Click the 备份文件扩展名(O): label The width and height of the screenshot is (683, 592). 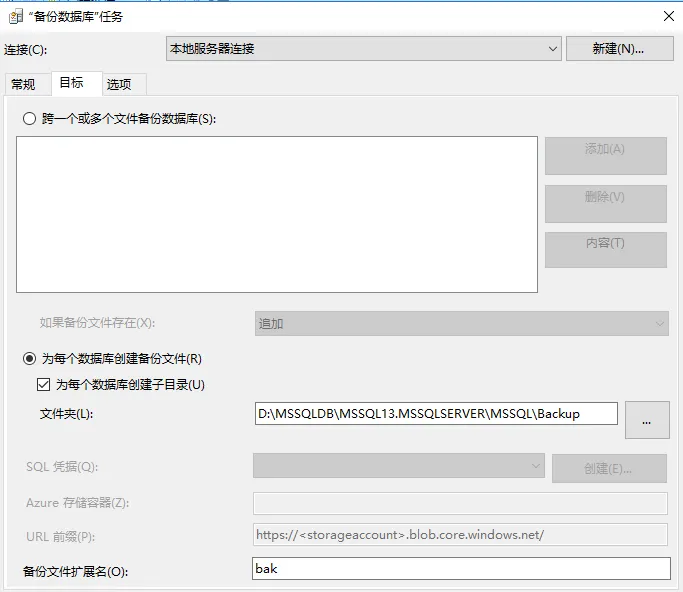pos(75,571)
